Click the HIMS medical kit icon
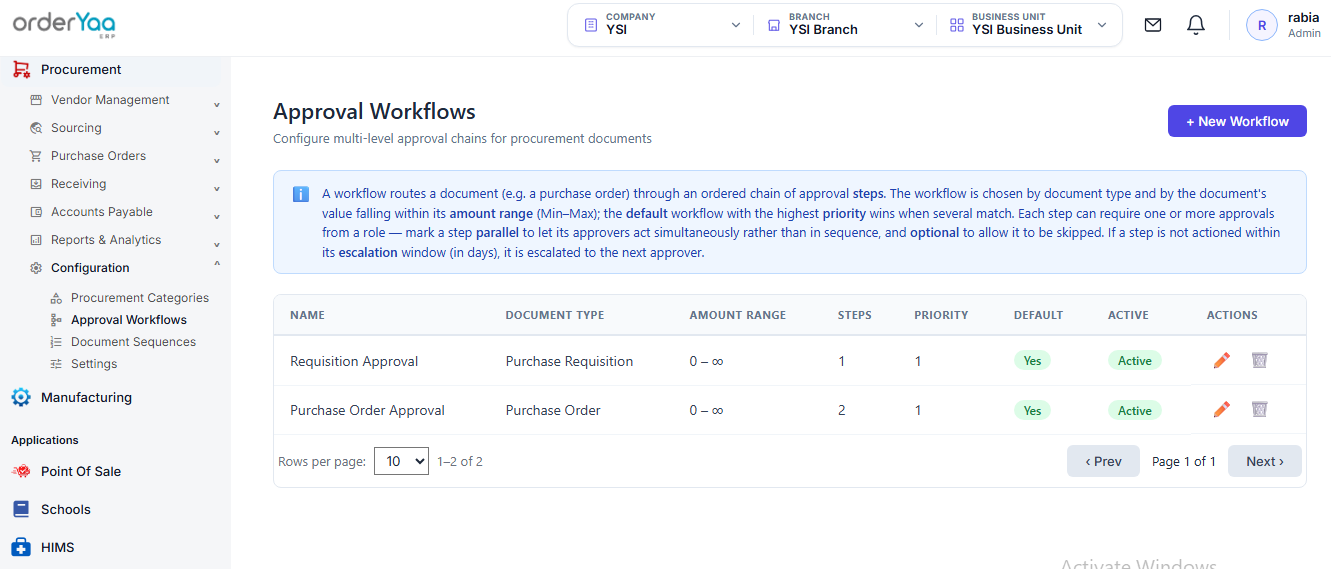Viewport: 1331px width, 569px height. tap(21, 548)
